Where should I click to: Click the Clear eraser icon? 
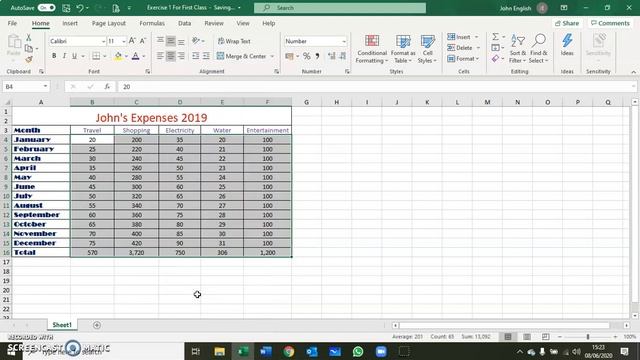tap(496, 59)
